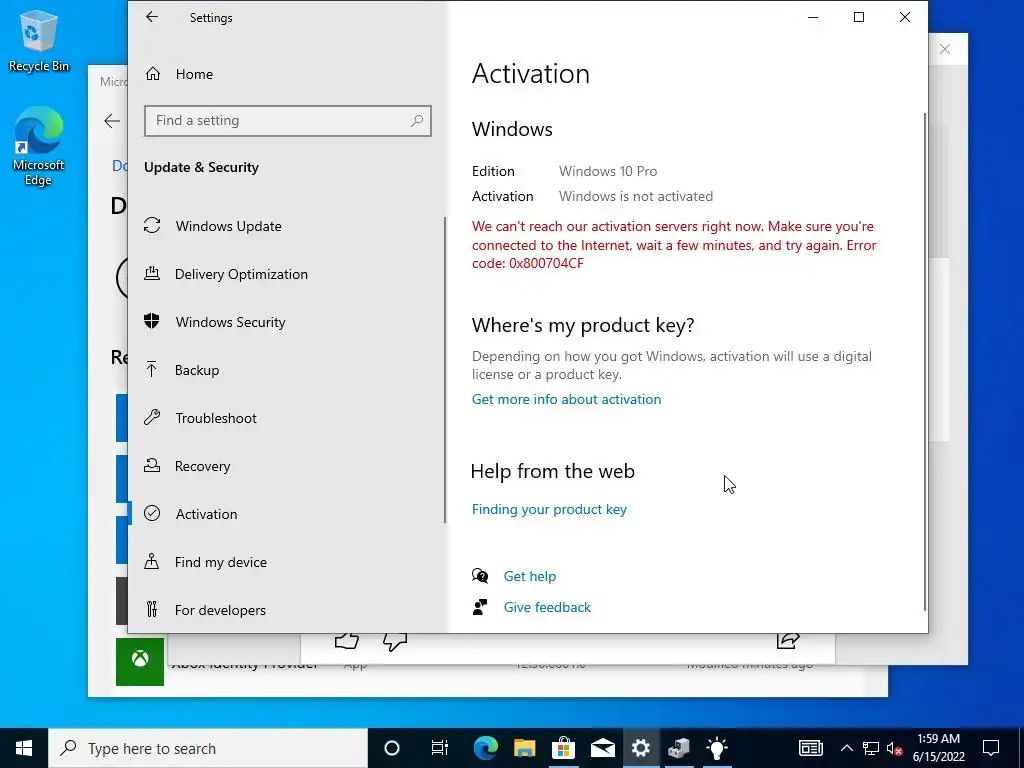Viewport: 1024px width, 768px height.
Task: Click the Settings gear on the taskbar
Action: [x=641, y=748]
